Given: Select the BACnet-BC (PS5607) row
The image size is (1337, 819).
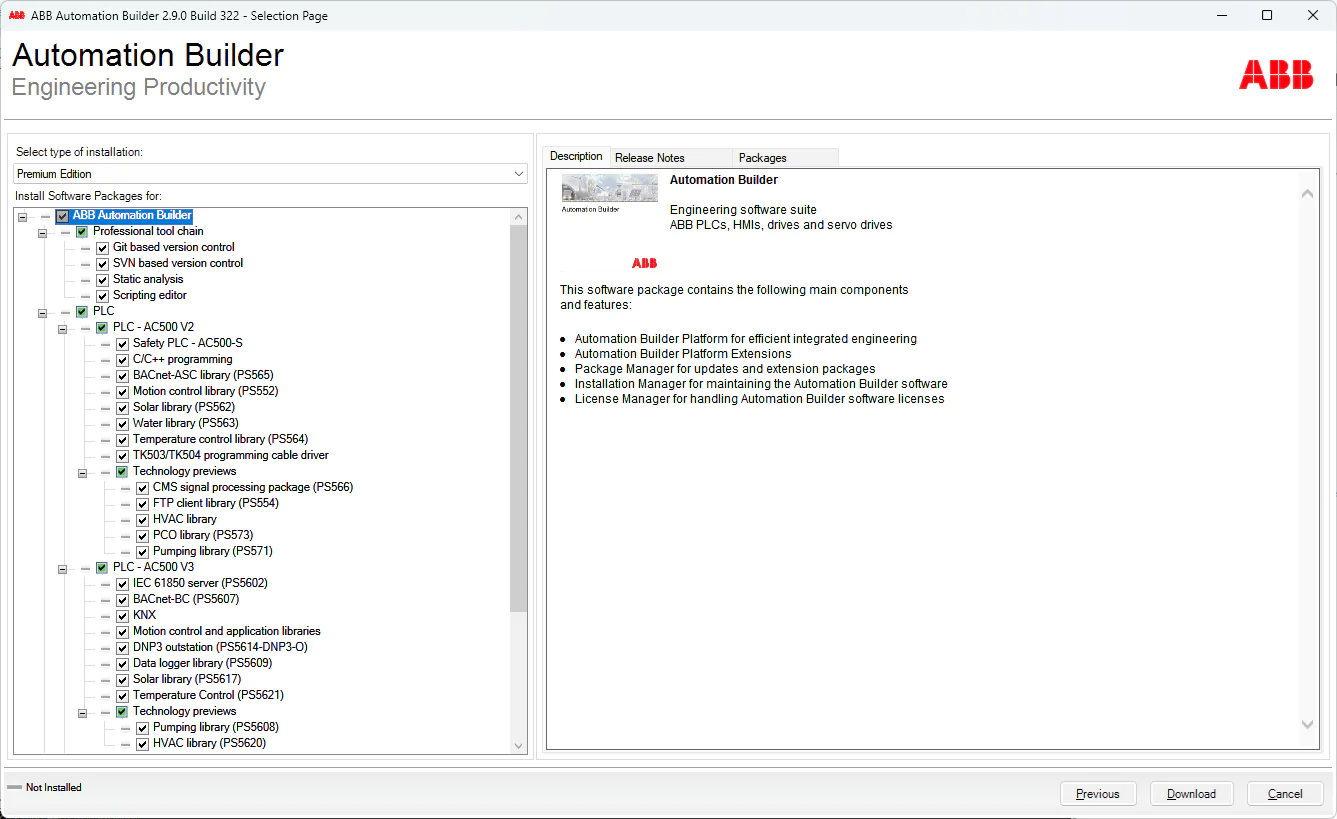Looking at the screenshot, I should 186,599.
